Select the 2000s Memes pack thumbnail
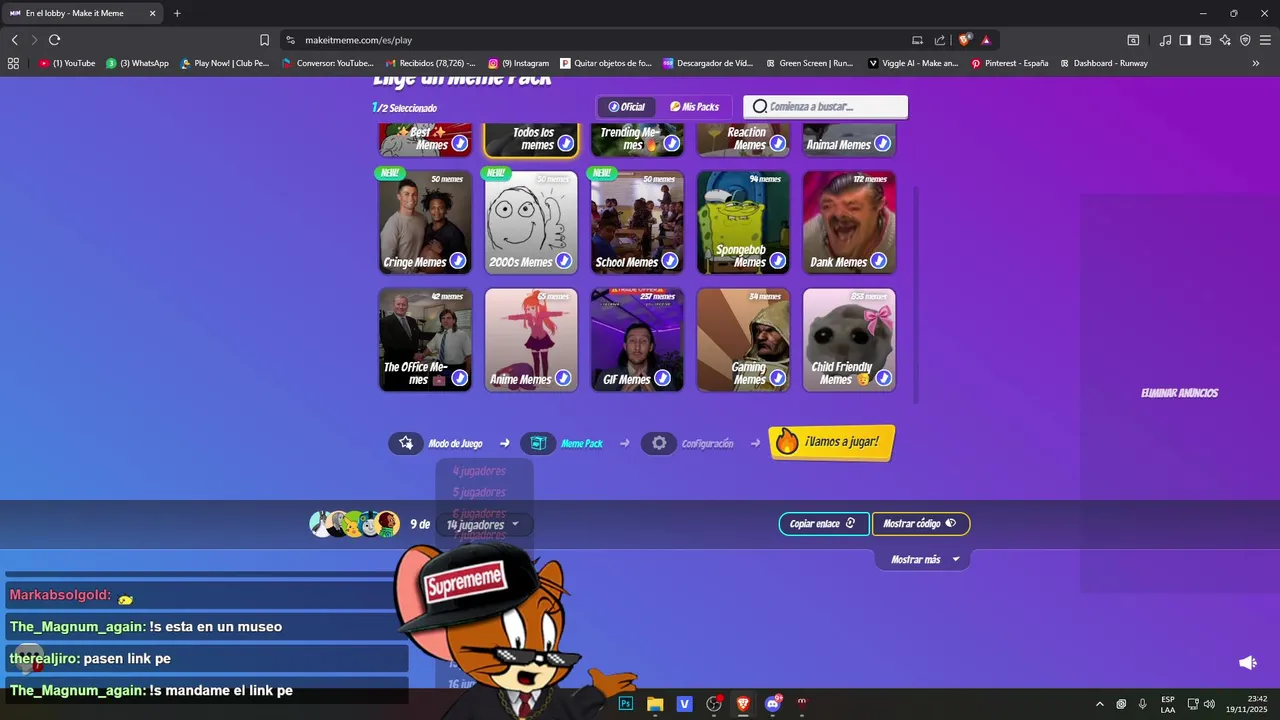The image size is (1280, 720). point(531,222)
